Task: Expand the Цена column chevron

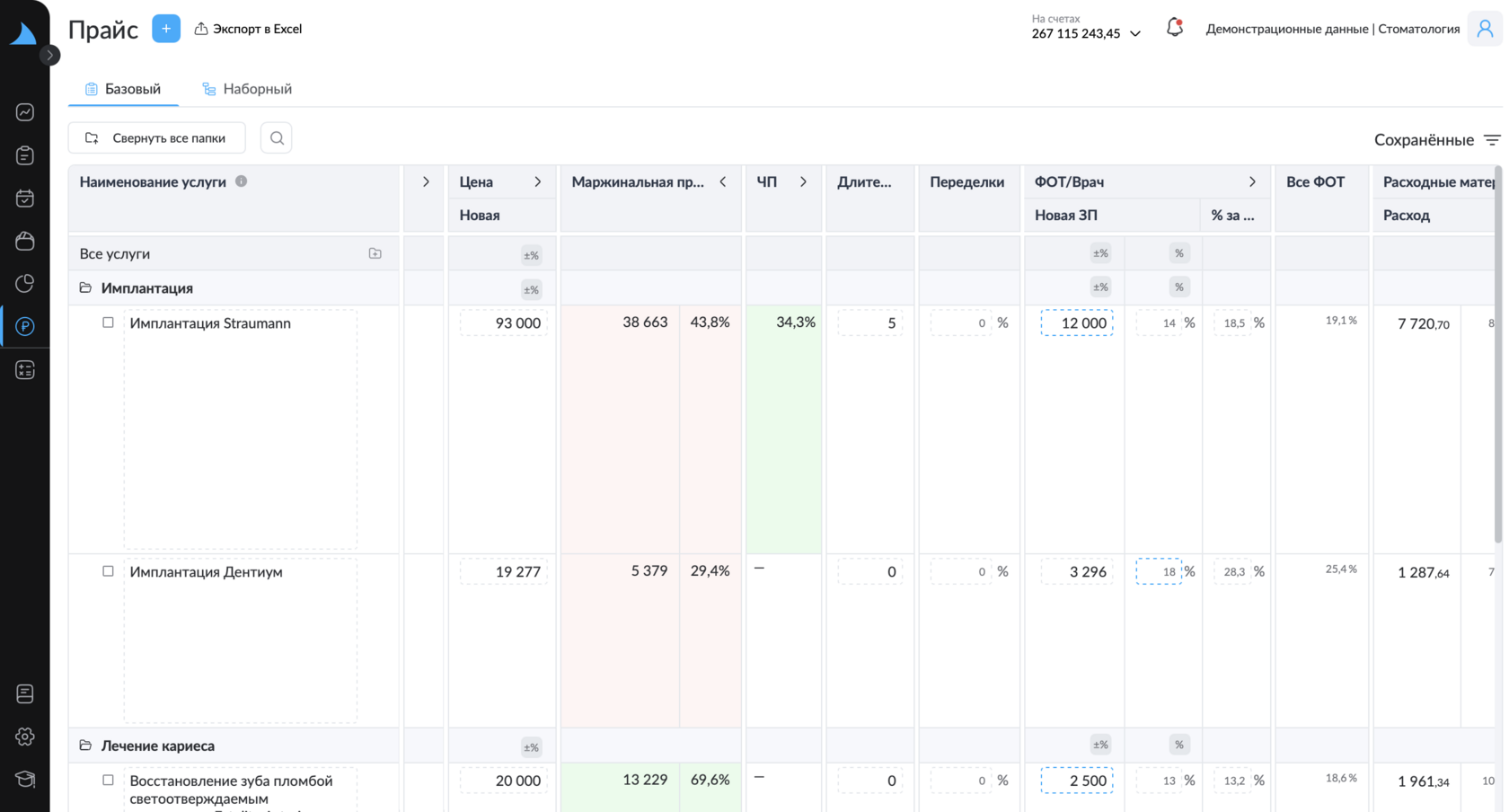Action: (x=538, y=181)
